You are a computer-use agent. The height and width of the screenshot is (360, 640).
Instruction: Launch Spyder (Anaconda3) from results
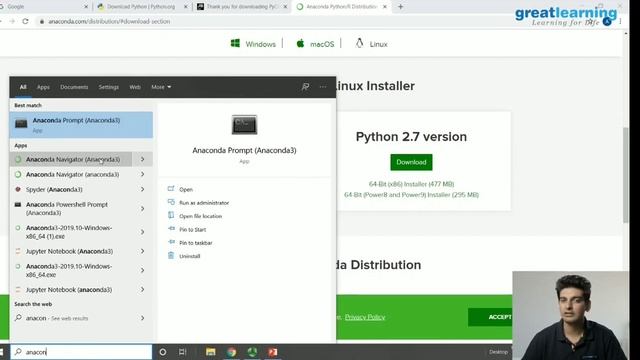pos(71,189)
